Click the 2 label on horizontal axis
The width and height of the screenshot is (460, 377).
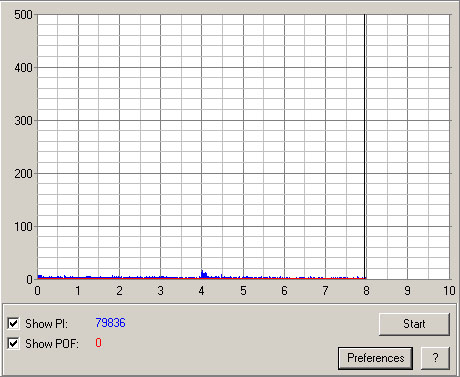click(119, 291)
